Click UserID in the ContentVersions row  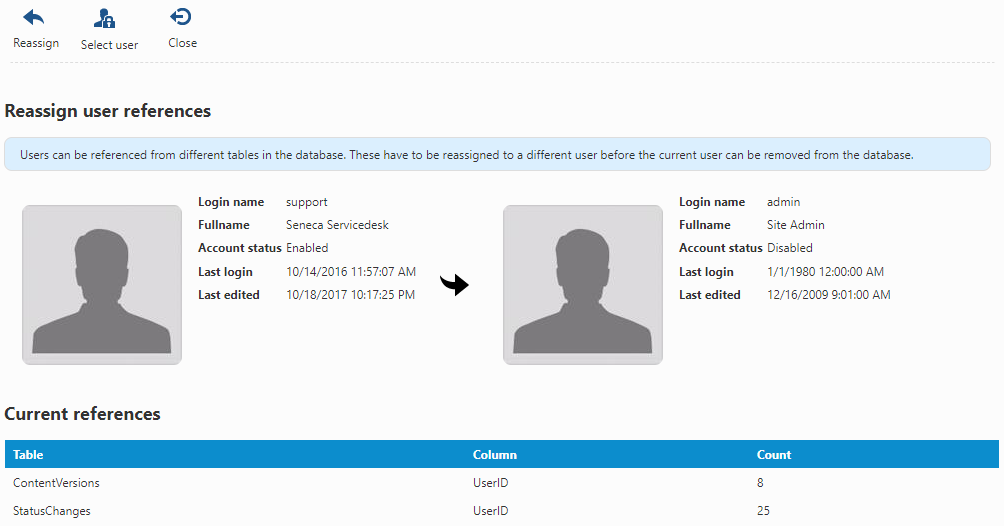pyautogui.click(x=490, y=482)
